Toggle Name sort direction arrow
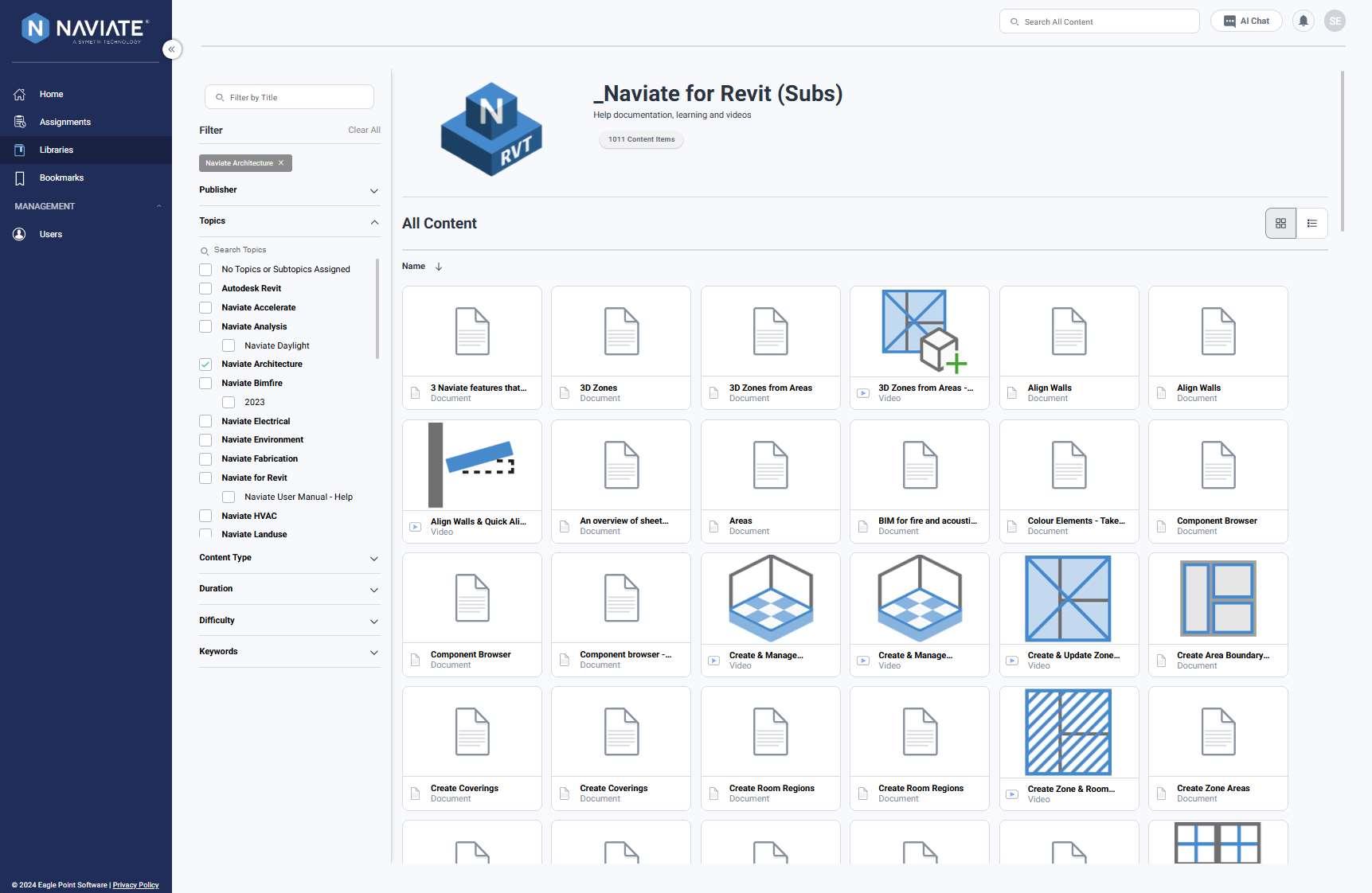Screen dimensions: 1372x893 tap(439, 267)
